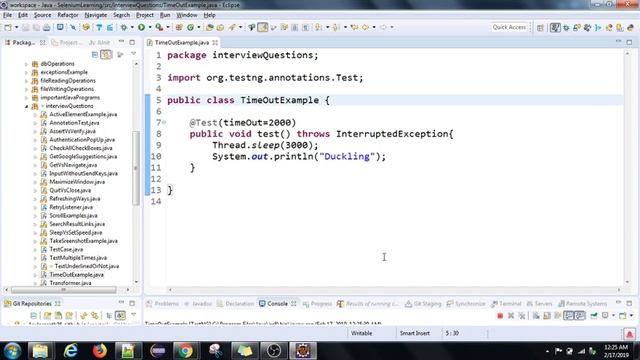Image resolution: width=640 pixels, height=360 pixels.
Task: Click the back navigation arrow in toolbar
Action: coord(365,27)
